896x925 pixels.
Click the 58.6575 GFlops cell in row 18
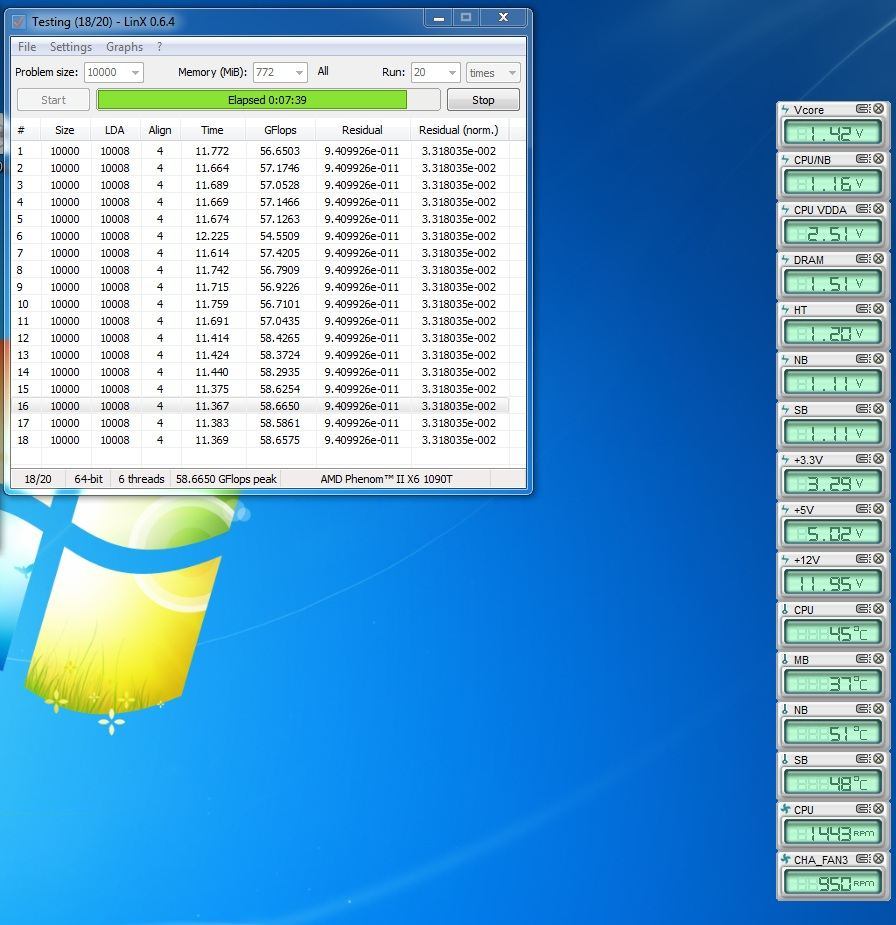pos(280,440)
